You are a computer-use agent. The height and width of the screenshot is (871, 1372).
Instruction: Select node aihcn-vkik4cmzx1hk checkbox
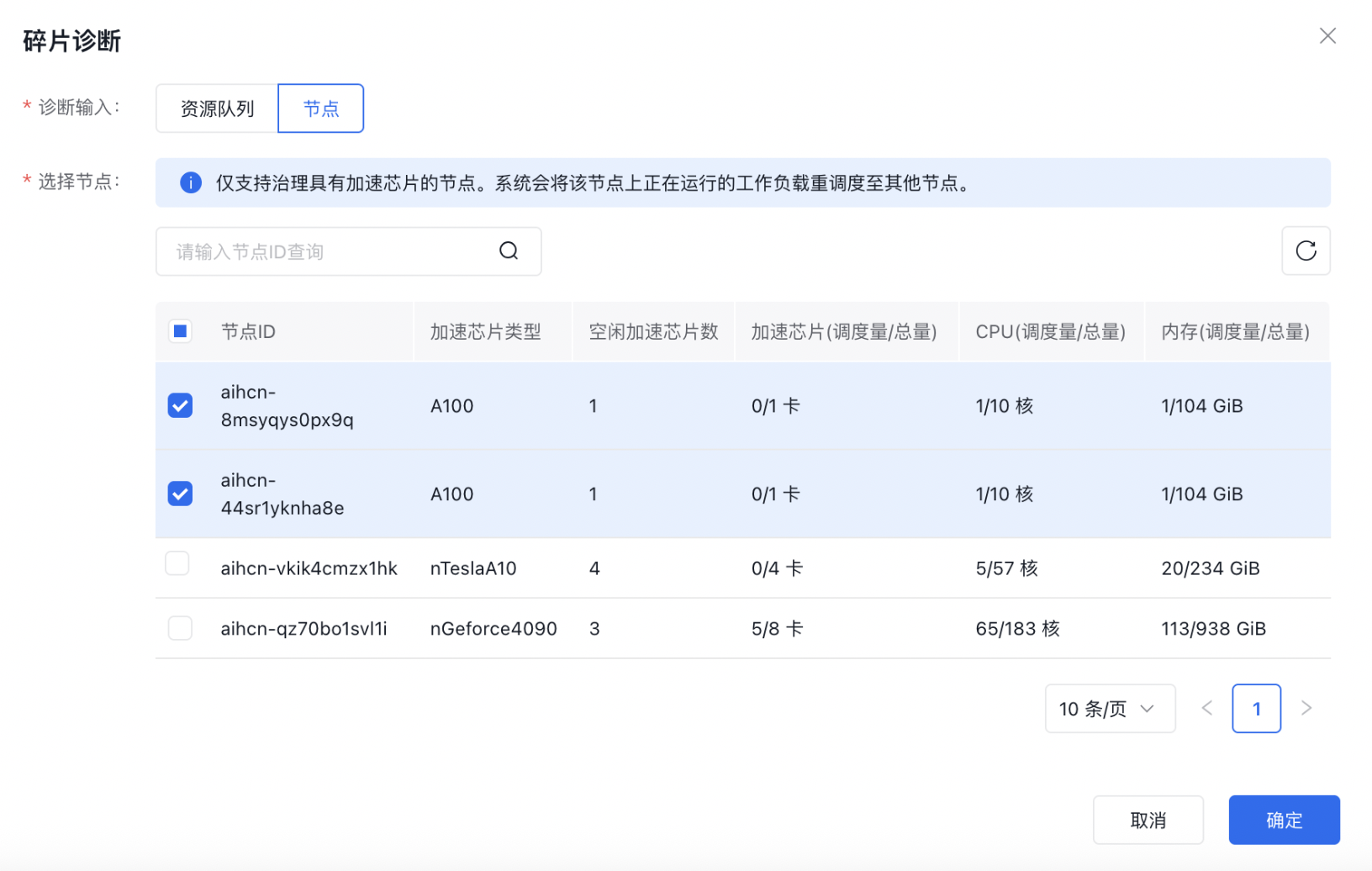coord(177,563)
